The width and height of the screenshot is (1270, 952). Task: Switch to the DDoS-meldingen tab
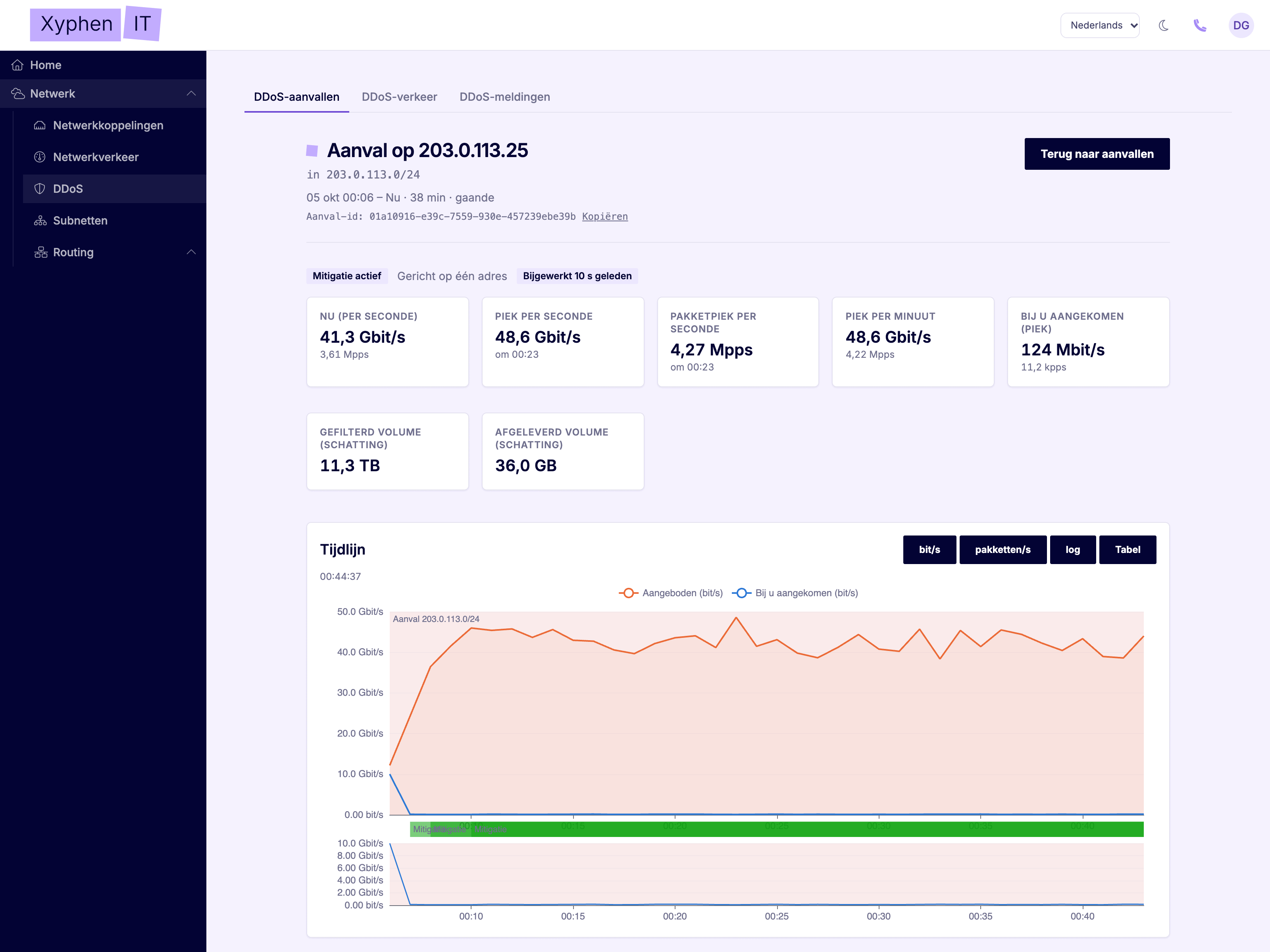505,97
